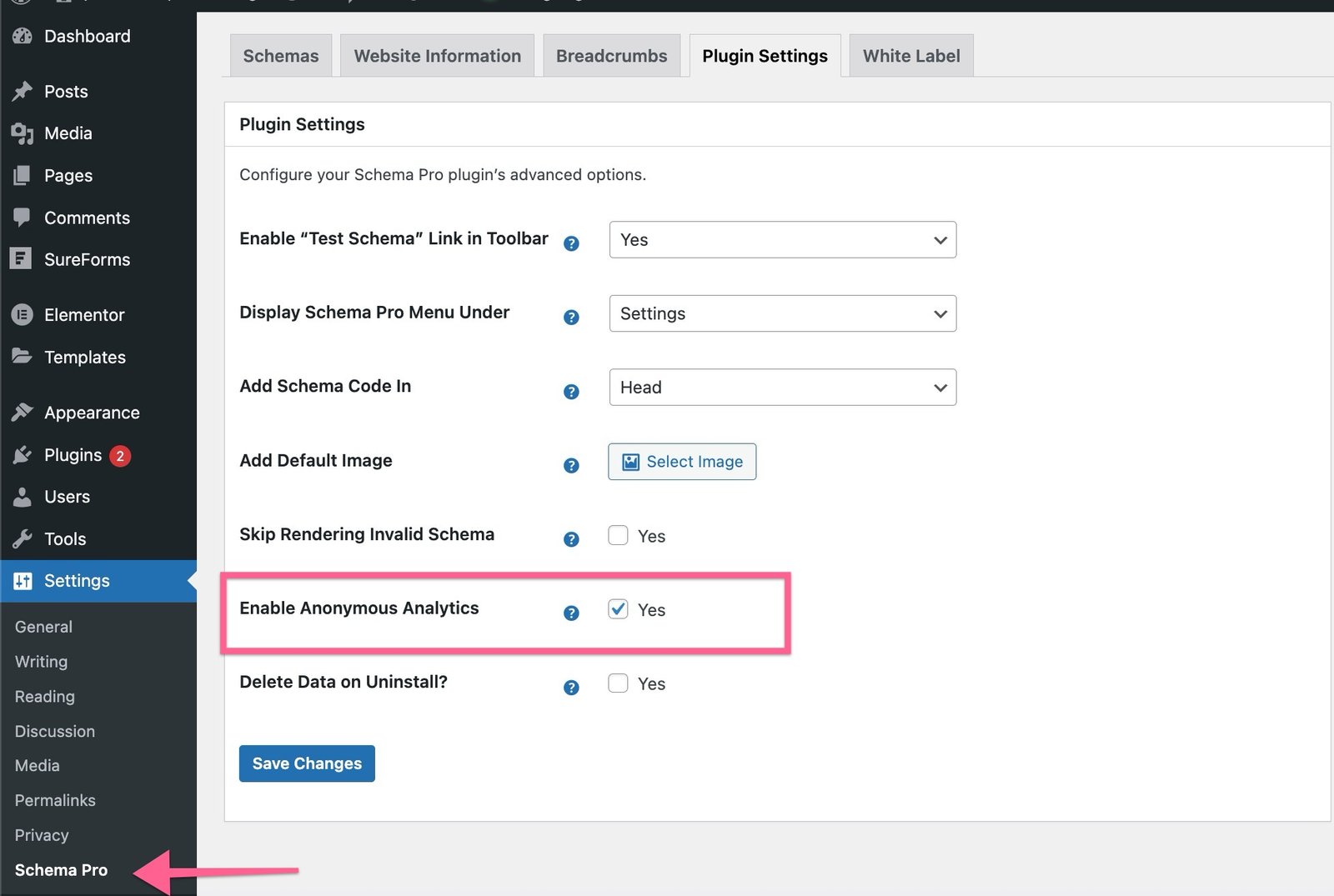Click the Tools wrench icon
Viewport: 1334px width, 896px height.
tap(23, 538)
